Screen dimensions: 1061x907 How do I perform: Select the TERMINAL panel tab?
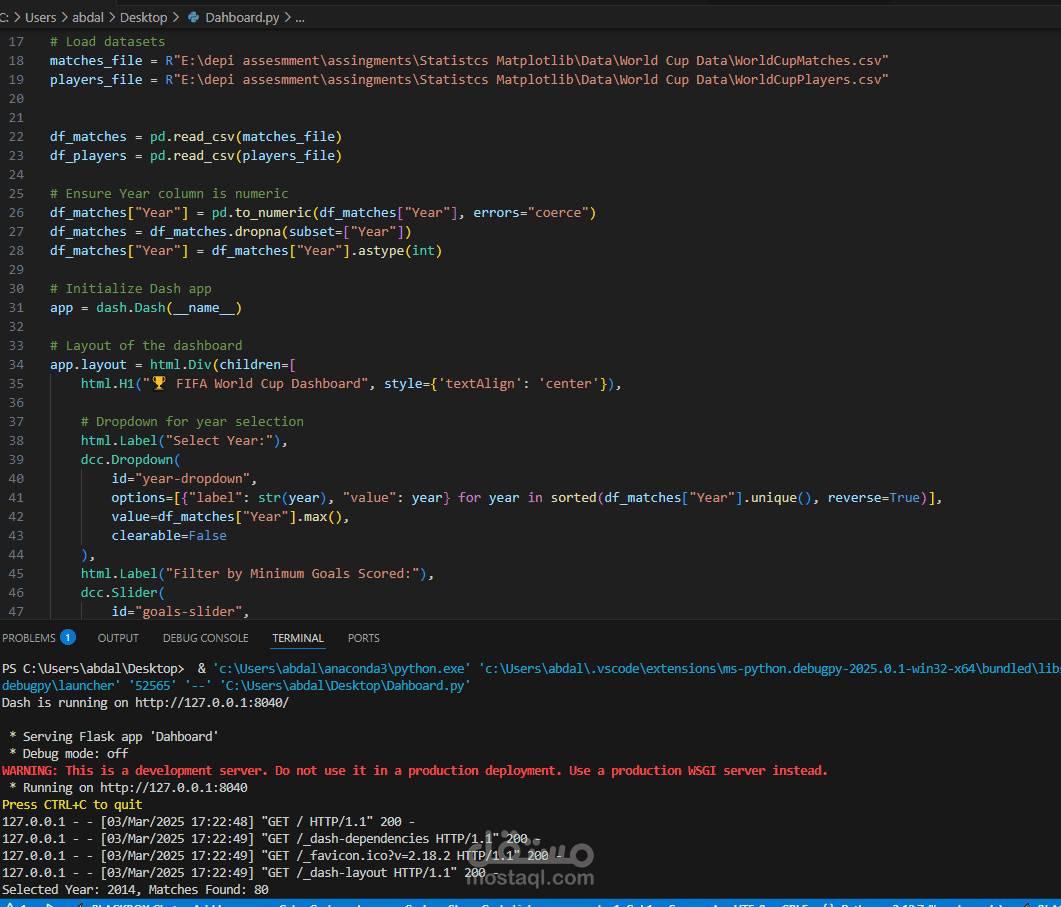(x=298, y=638)
